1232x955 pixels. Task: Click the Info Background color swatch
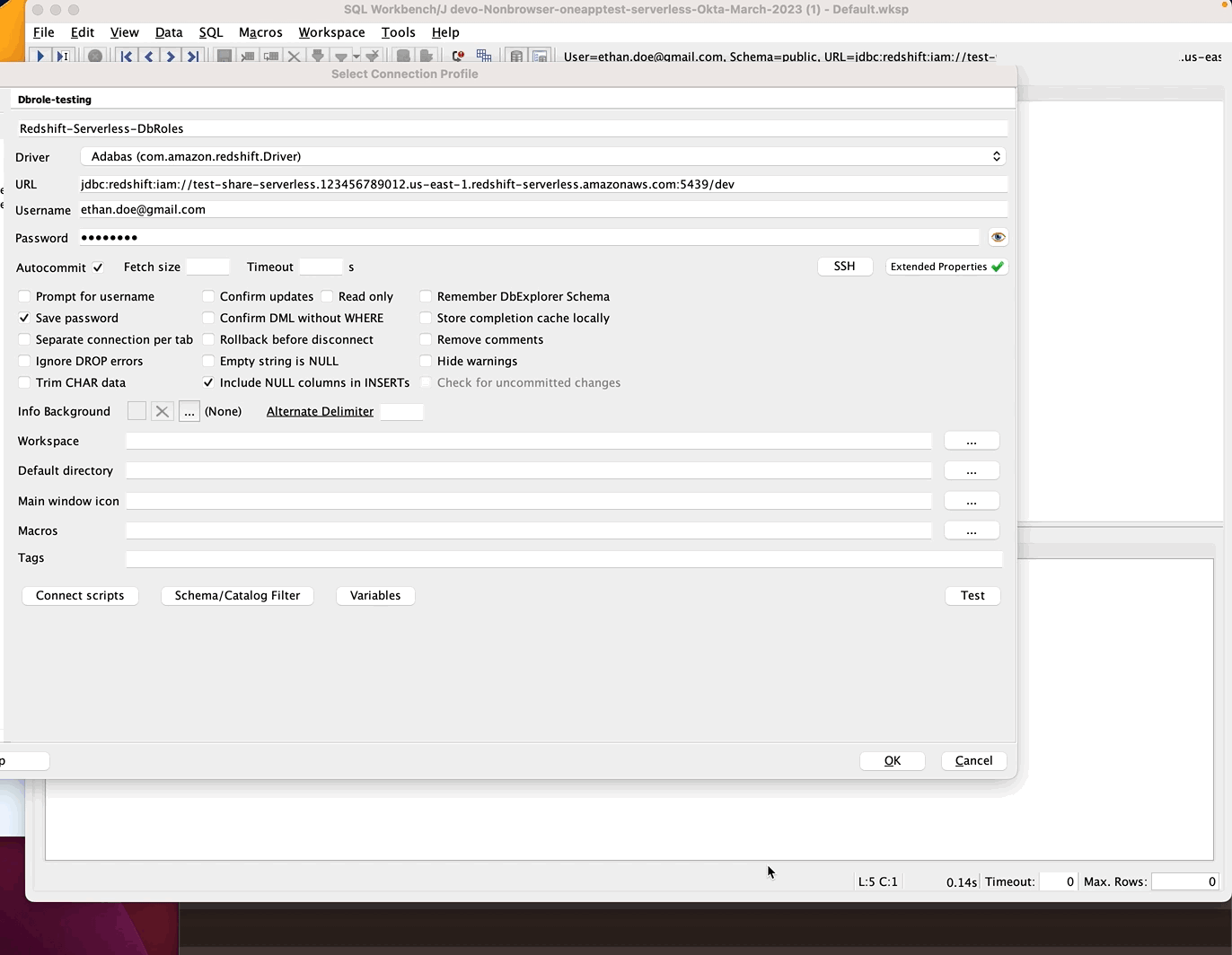(136, 411)
